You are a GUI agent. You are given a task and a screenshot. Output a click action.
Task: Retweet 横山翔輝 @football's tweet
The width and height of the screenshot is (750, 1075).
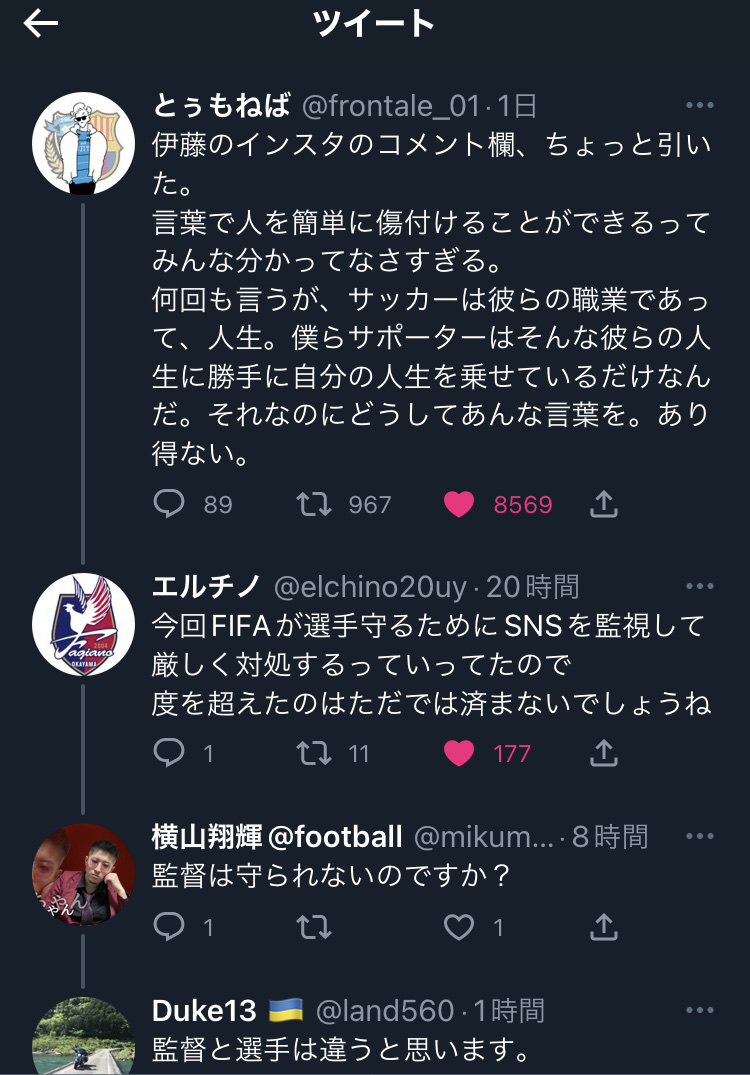[x=314, y=928]
